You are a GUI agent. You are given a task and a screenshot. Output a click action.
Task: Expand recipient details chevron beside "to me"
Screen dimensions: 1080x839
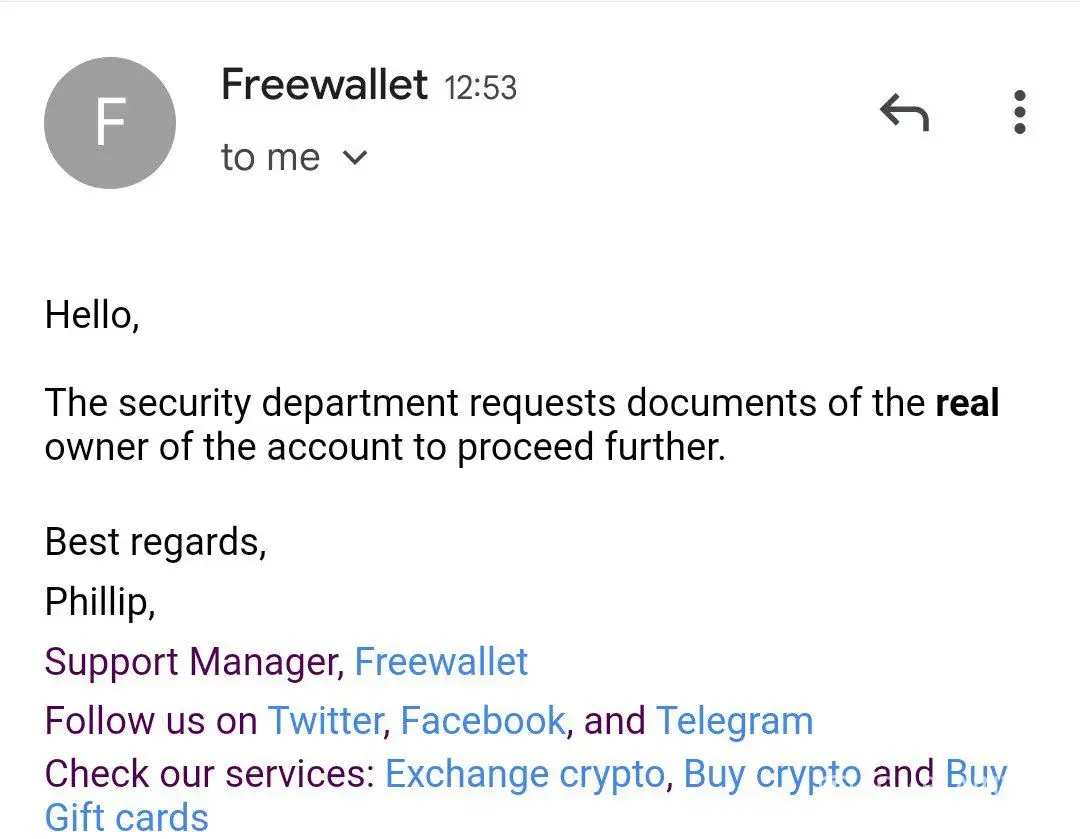pyautogui.click(x=356, y=158)
